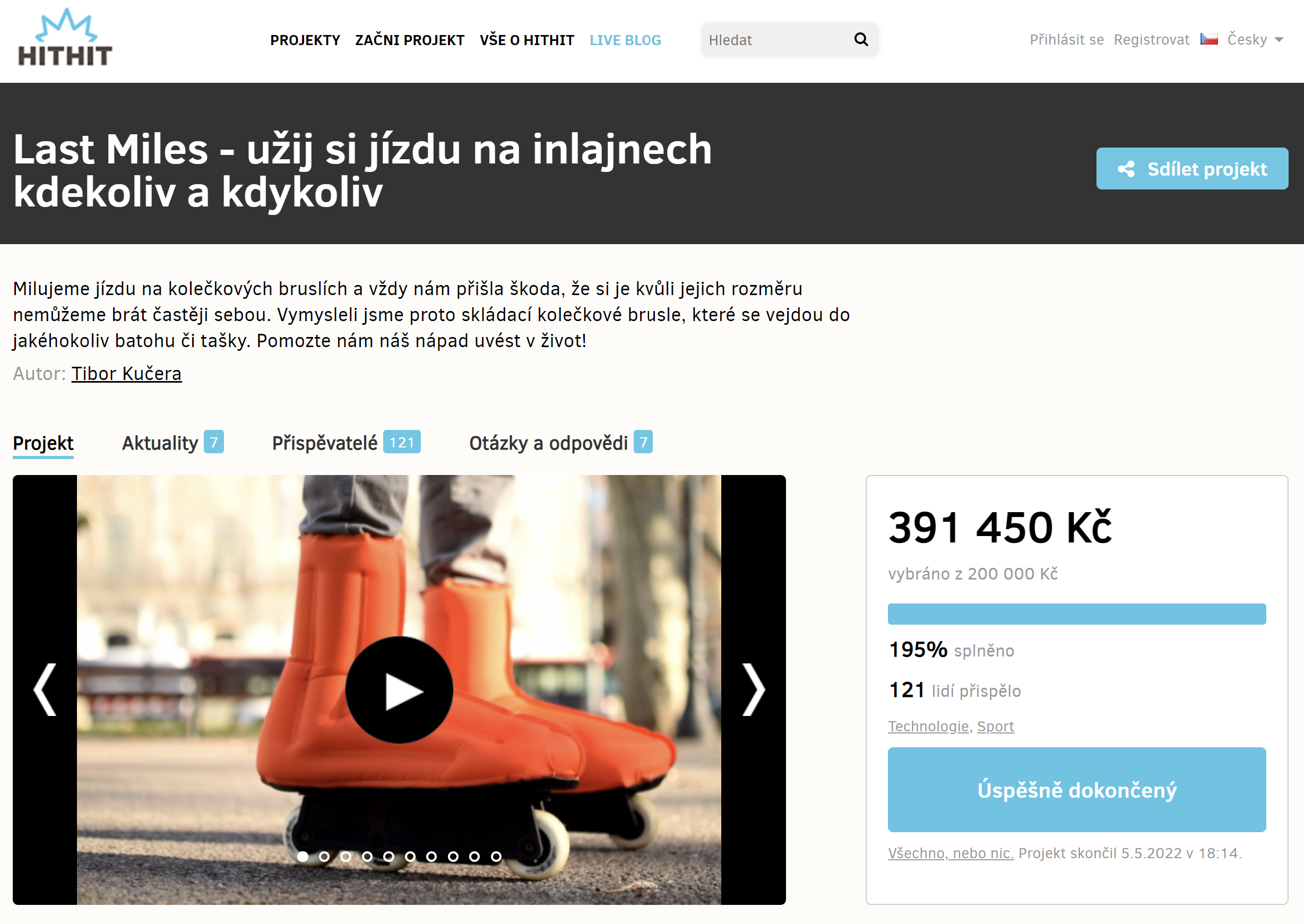Click the 7 badge on Otázky a odpovědi
This screenshot has height=924, width=1304.
[x=643, y=442]
